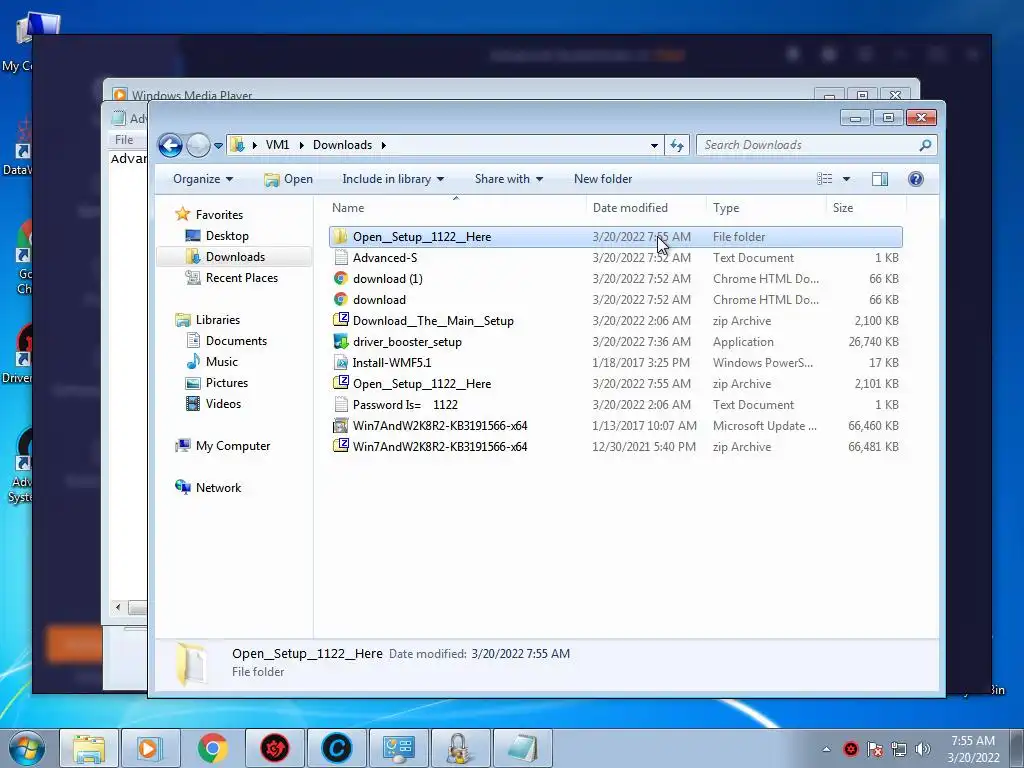The height and width of the screenshot is (768, 1024).
Task: Click the Explorer forward arrow button
Action: click(x=198, y=145)
